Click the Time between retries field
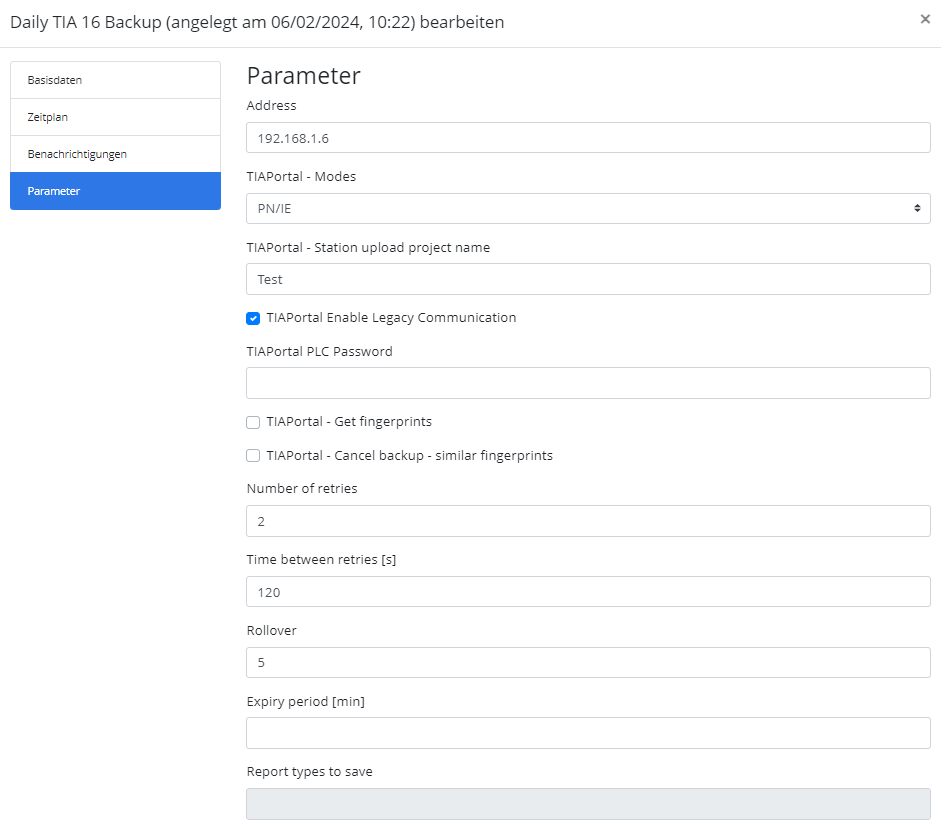 coord(588,592)
